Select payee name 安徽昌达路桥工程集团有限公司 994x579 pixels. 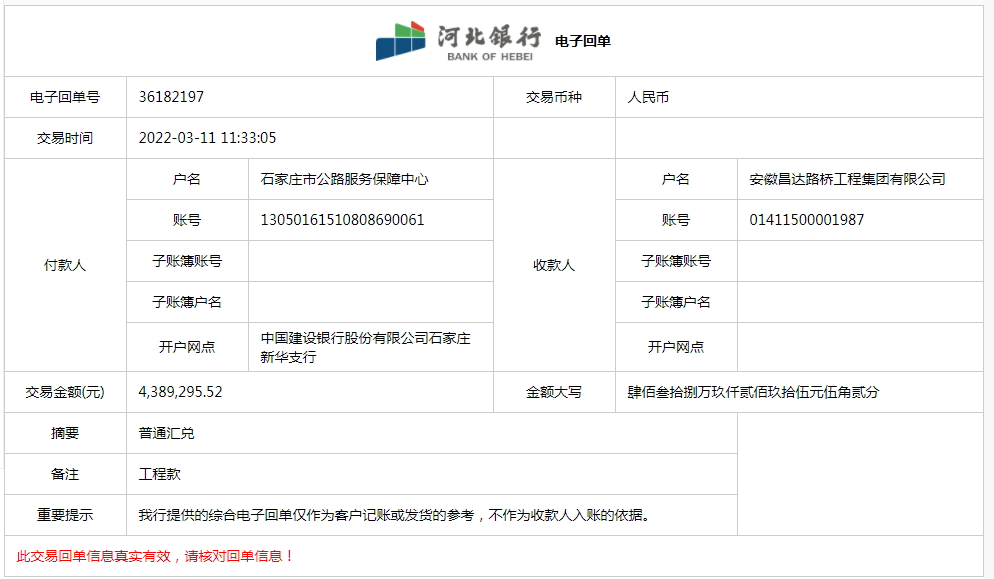coord(847,179)
